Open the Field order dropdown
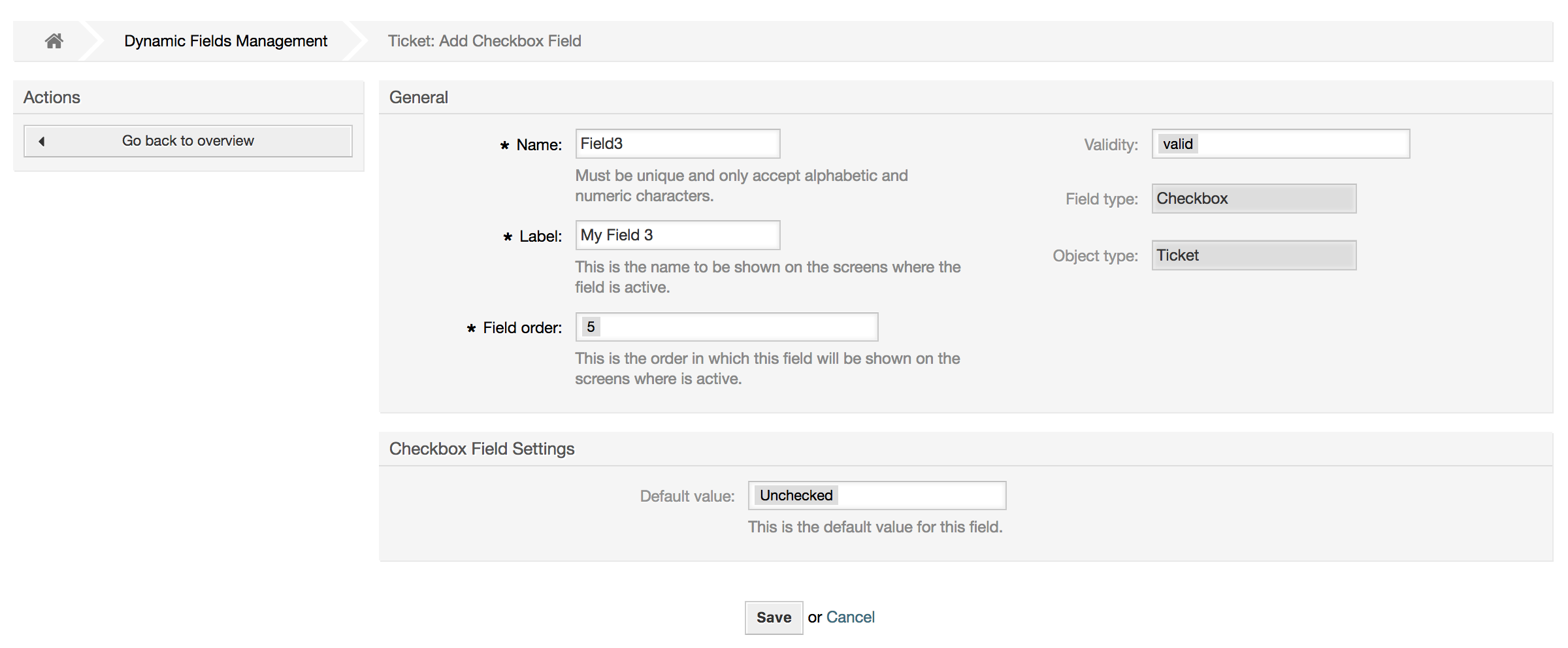Image resolution: width=1568 pixels, height=648 pixels. [x=727, y=326]
